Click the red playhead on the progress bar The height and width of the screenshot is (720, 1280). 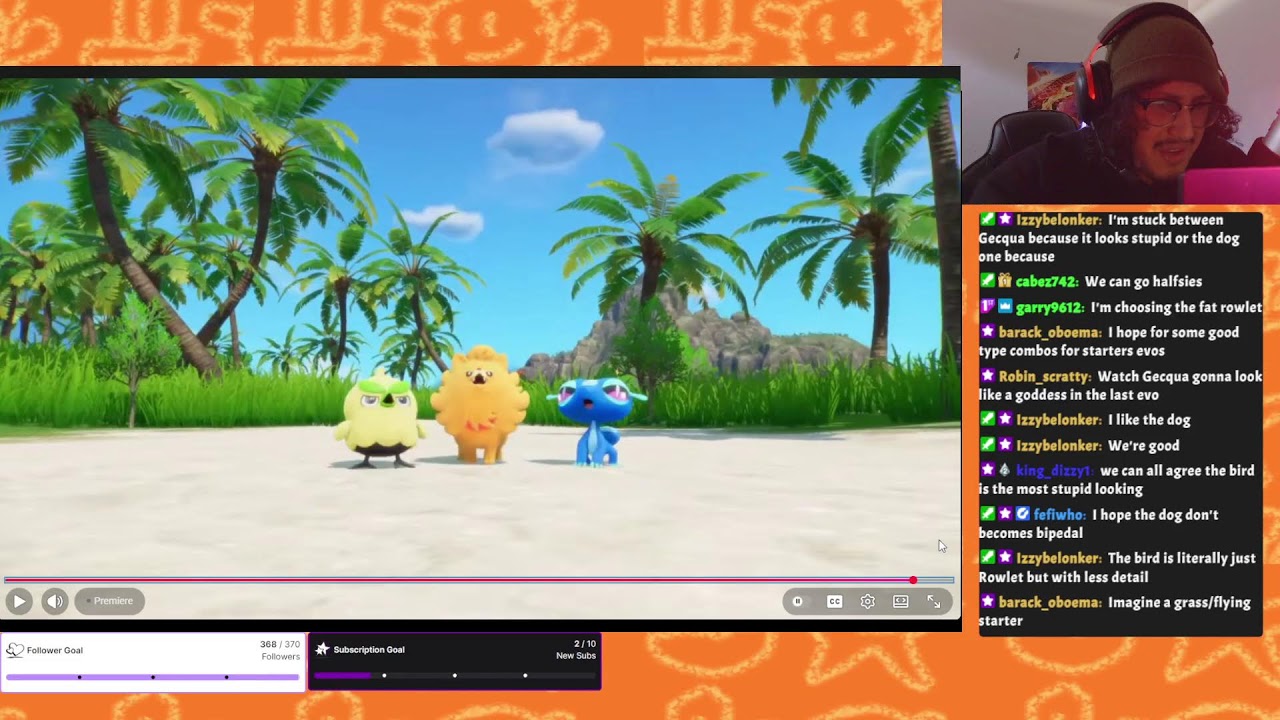[x=913, y=580]
